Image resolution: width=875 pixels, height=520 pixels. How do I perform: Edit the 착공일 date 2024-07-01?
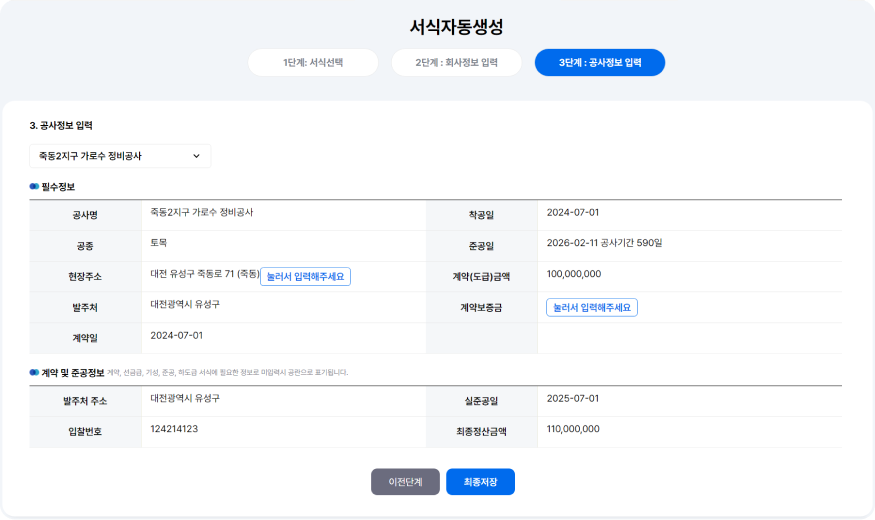pyautogui.click(x=573, y=213)
